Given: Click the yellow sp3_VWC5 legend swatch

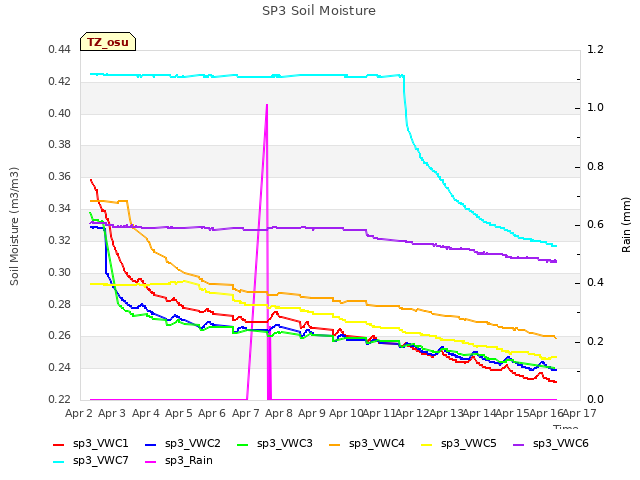Looking at the screenshot, I should (427, 444).
